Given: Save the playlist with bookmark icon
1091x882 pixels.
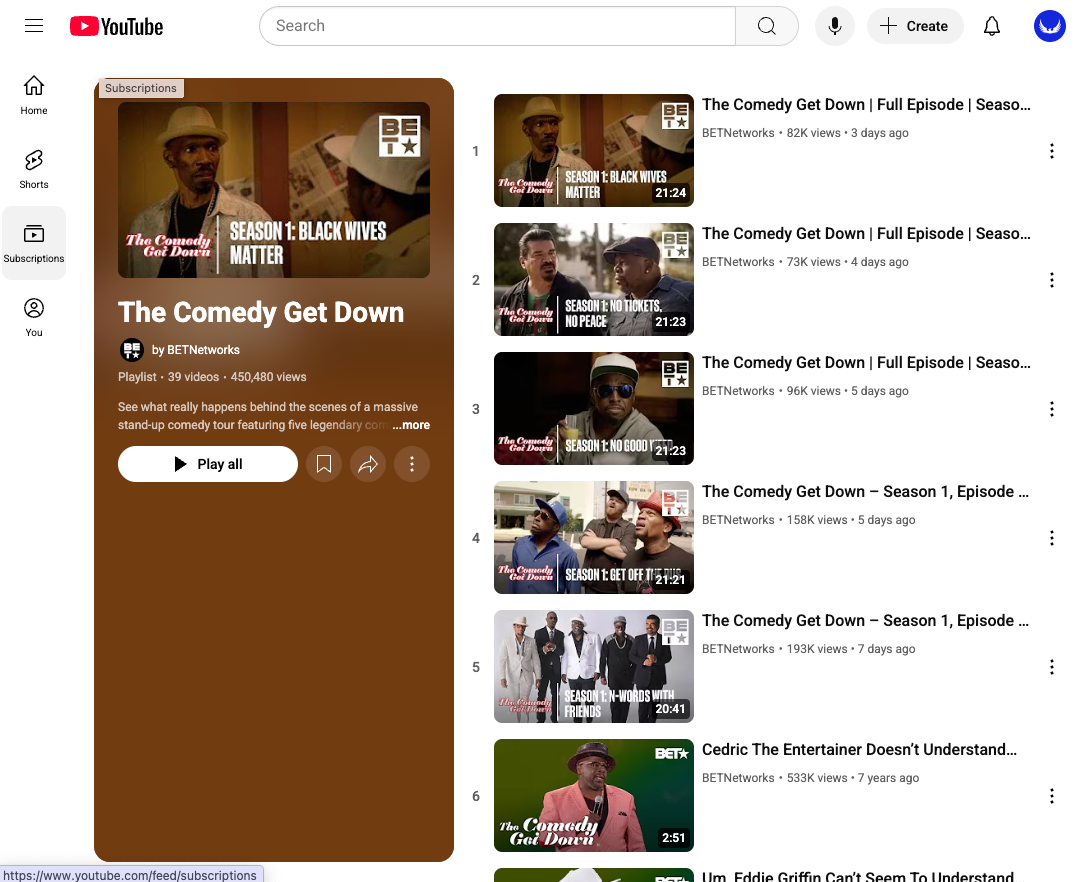Looking at the screenshot, I should tap(324, 464).
